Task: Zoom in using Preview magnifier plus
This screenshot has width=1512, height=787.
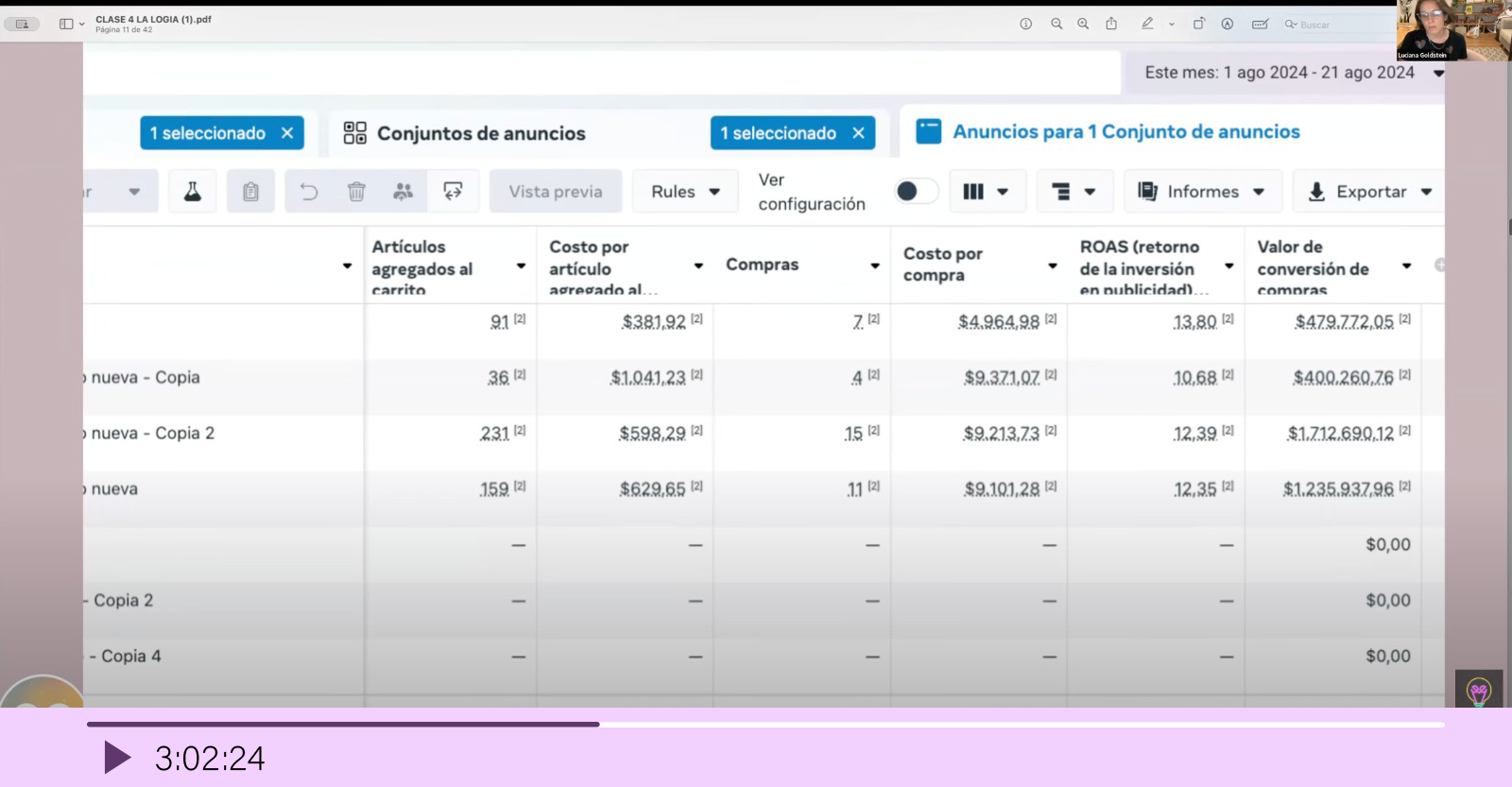Action: coord(1083,25)
